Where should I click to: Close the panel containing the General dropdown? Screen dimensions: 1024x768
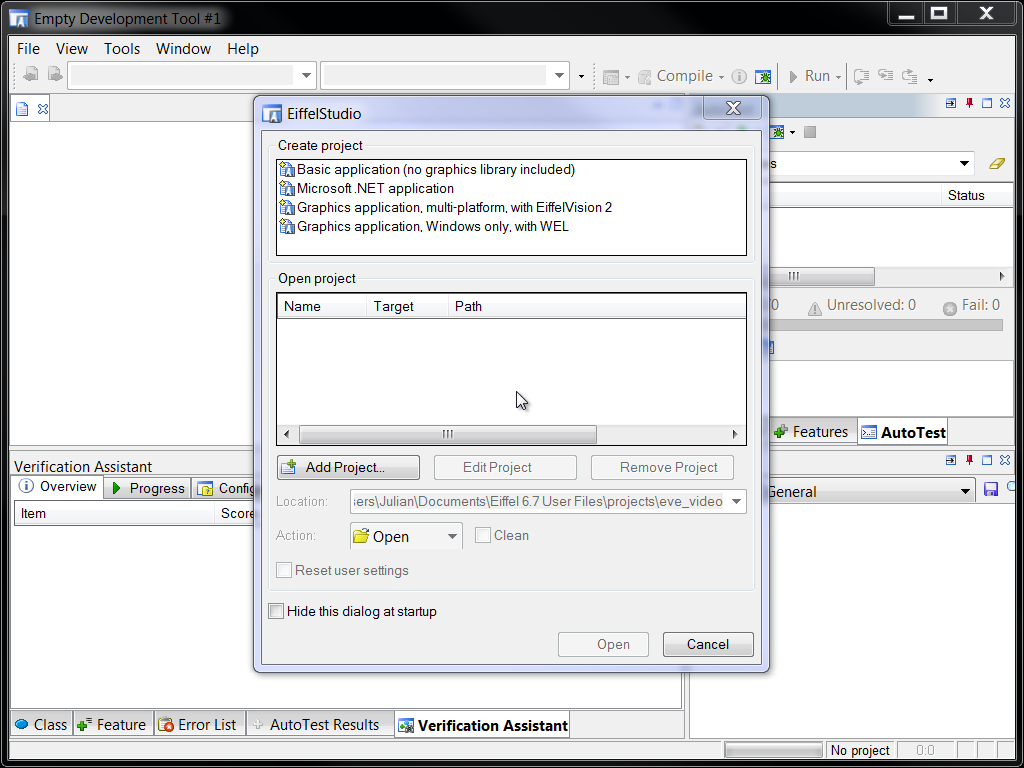[1005, 460]
